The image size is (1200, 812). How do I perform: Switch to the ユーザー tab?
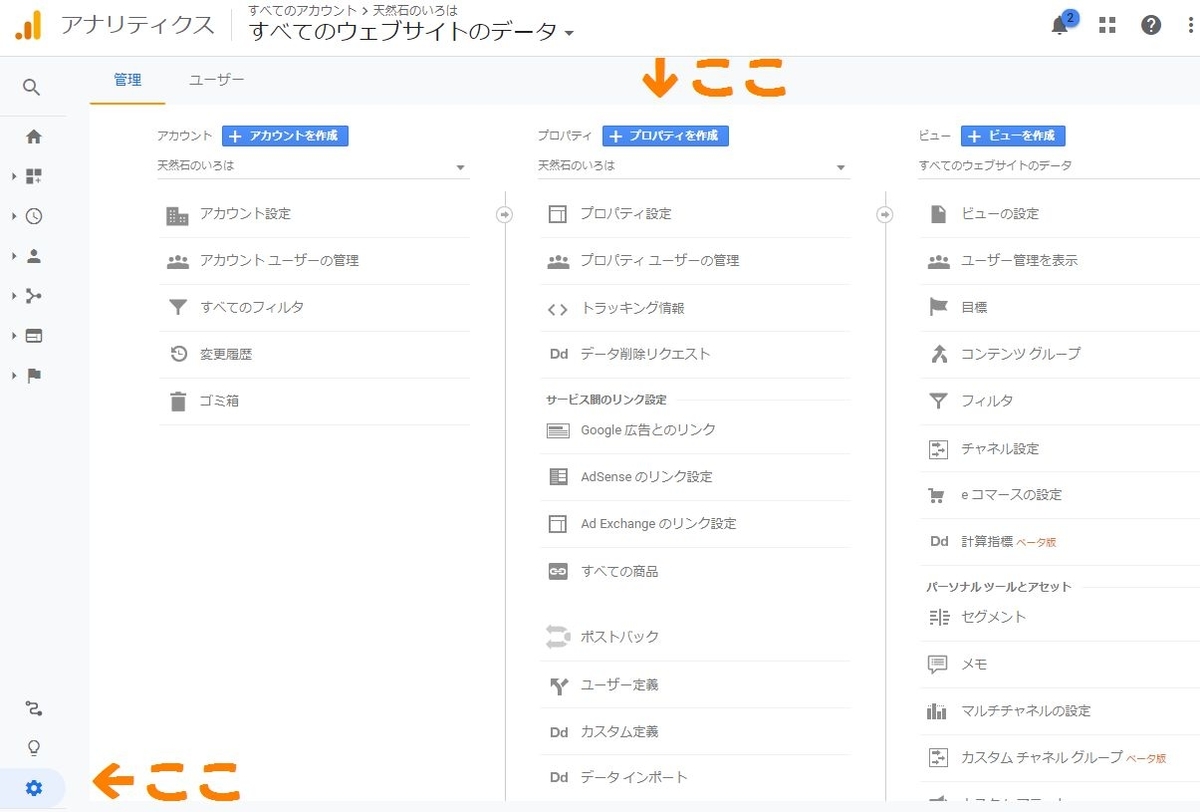(x=215, y=80)
